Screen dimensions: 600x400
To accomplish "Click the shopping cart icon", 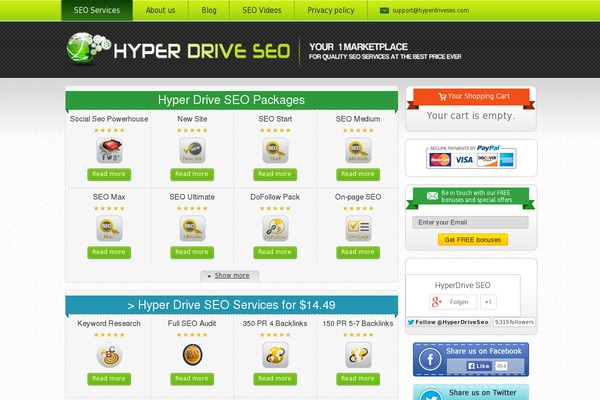I will [442, 96].
